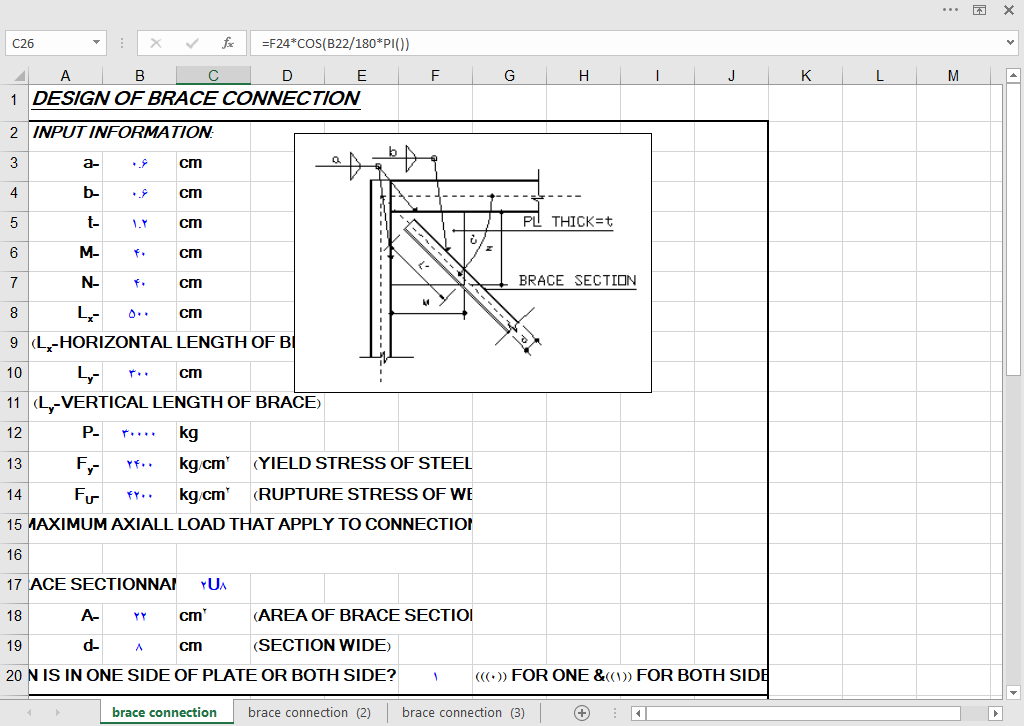Click horizontal scrollbar right arrow
1024x726 pixels.
pyautogui.click(x=995, y=713)
